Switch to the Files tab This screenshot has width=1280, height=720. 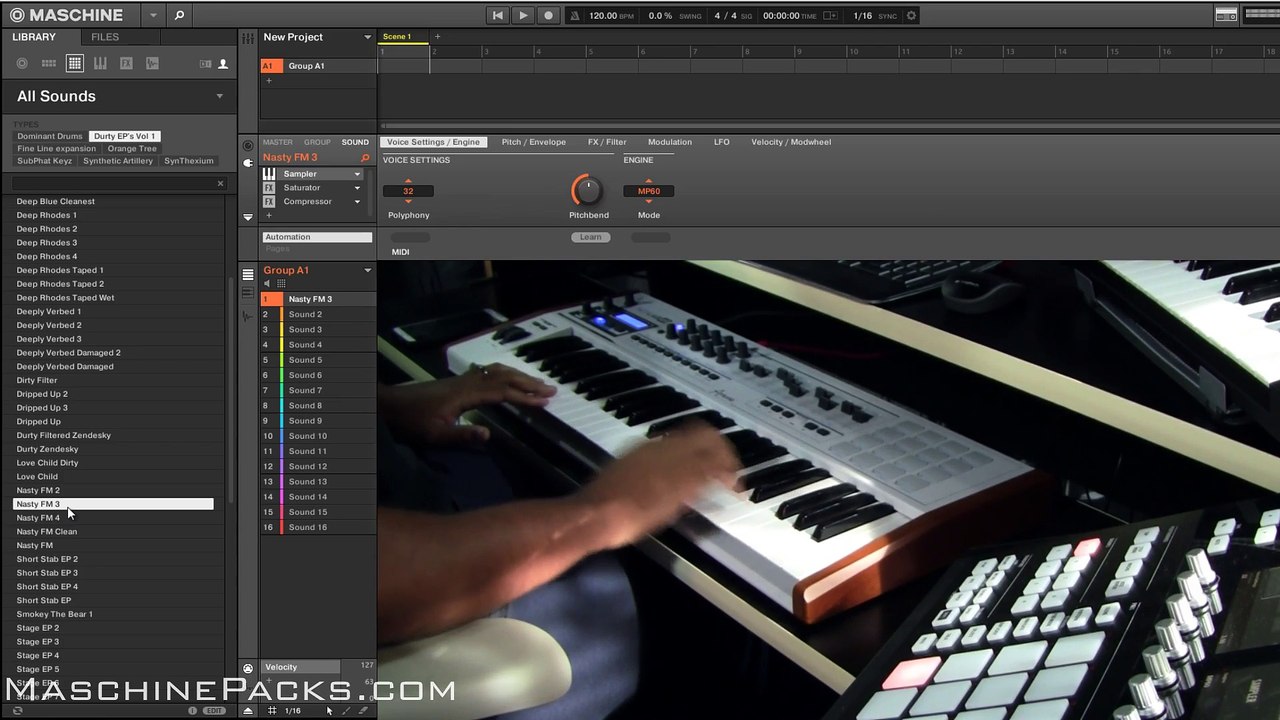pos(105,37)
